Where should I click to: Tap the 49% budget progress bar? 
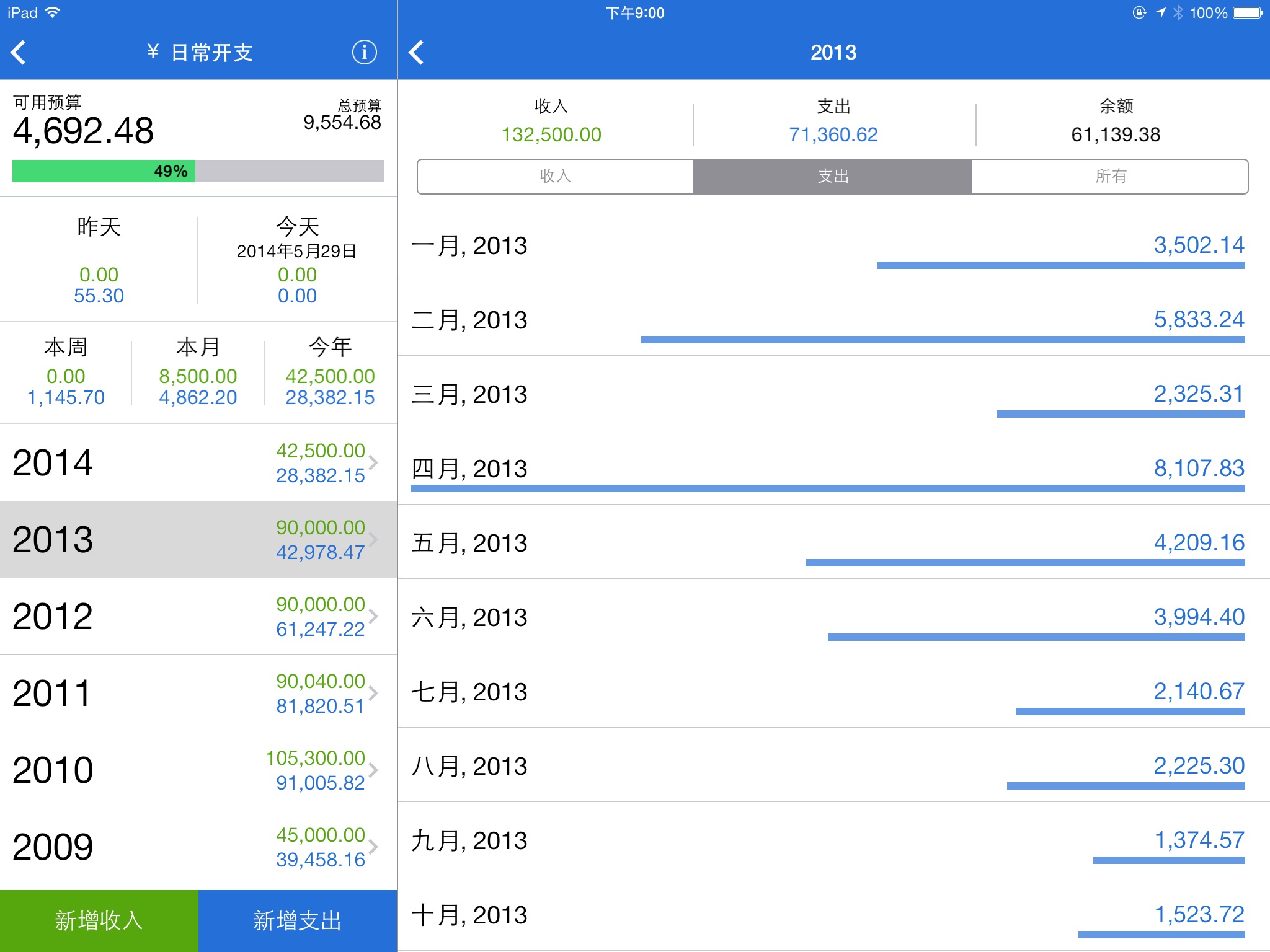pos(198,171)
